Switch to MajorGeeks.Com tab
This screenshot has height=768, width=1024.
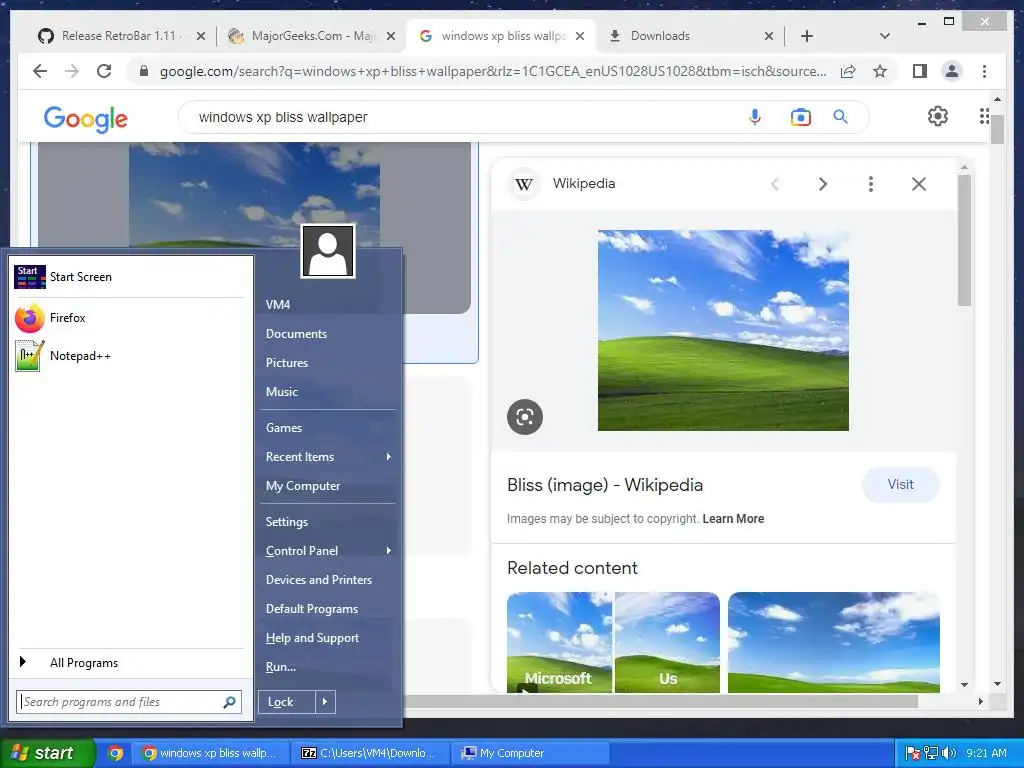(x=310, y=36)
